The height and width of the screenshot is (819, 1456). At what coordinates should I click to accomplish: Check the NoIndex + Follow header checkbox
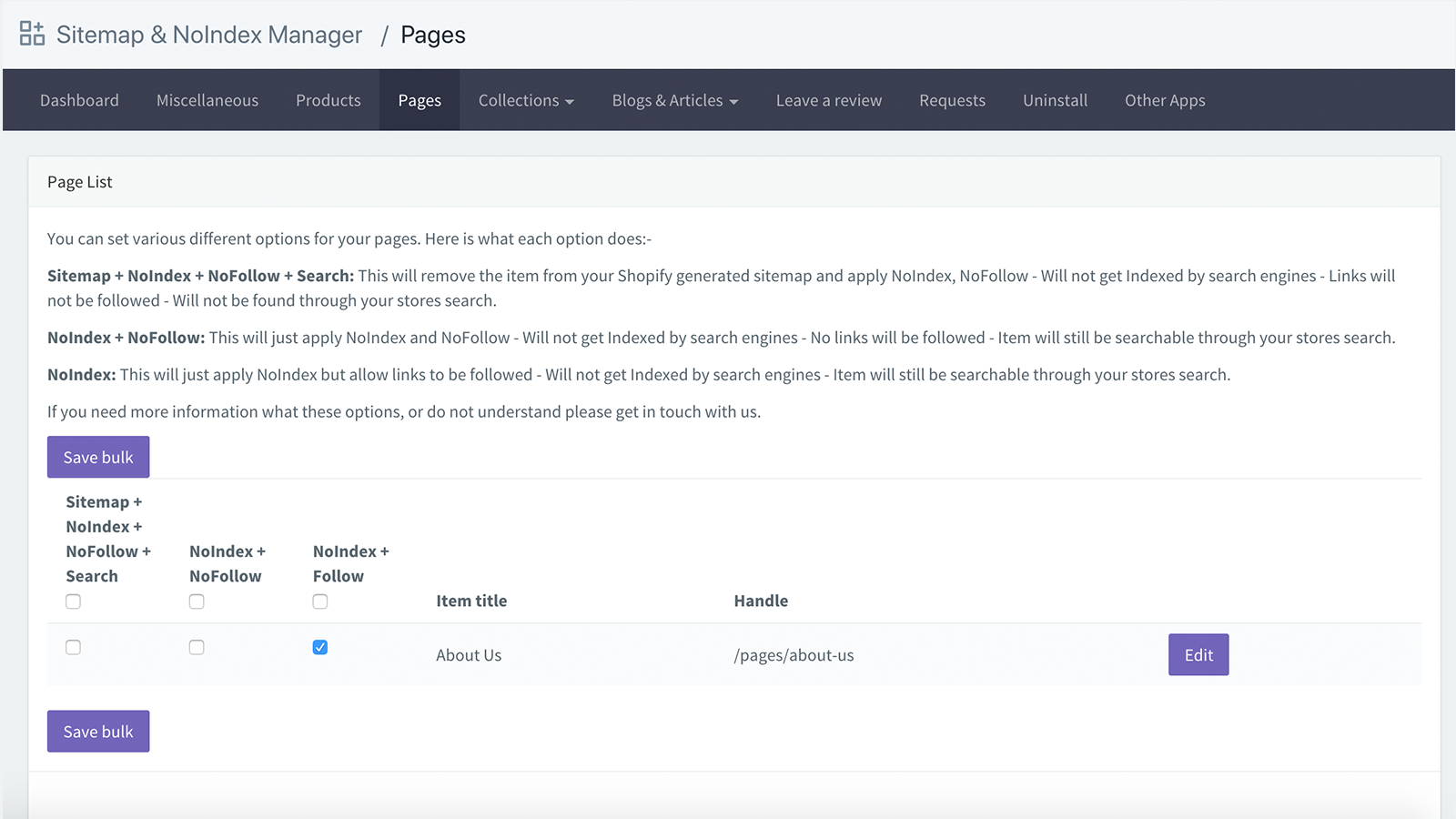click(319, 601)
